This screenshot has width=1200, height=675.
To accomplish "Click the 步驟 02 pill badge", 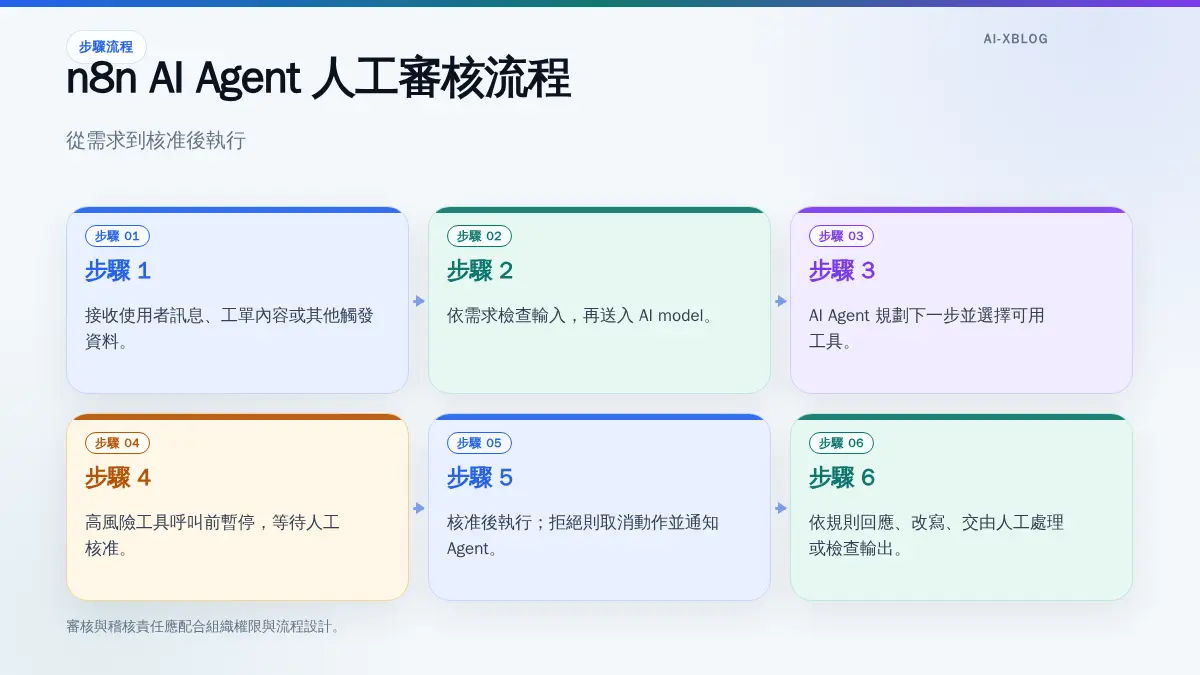I will coord(479,236).
